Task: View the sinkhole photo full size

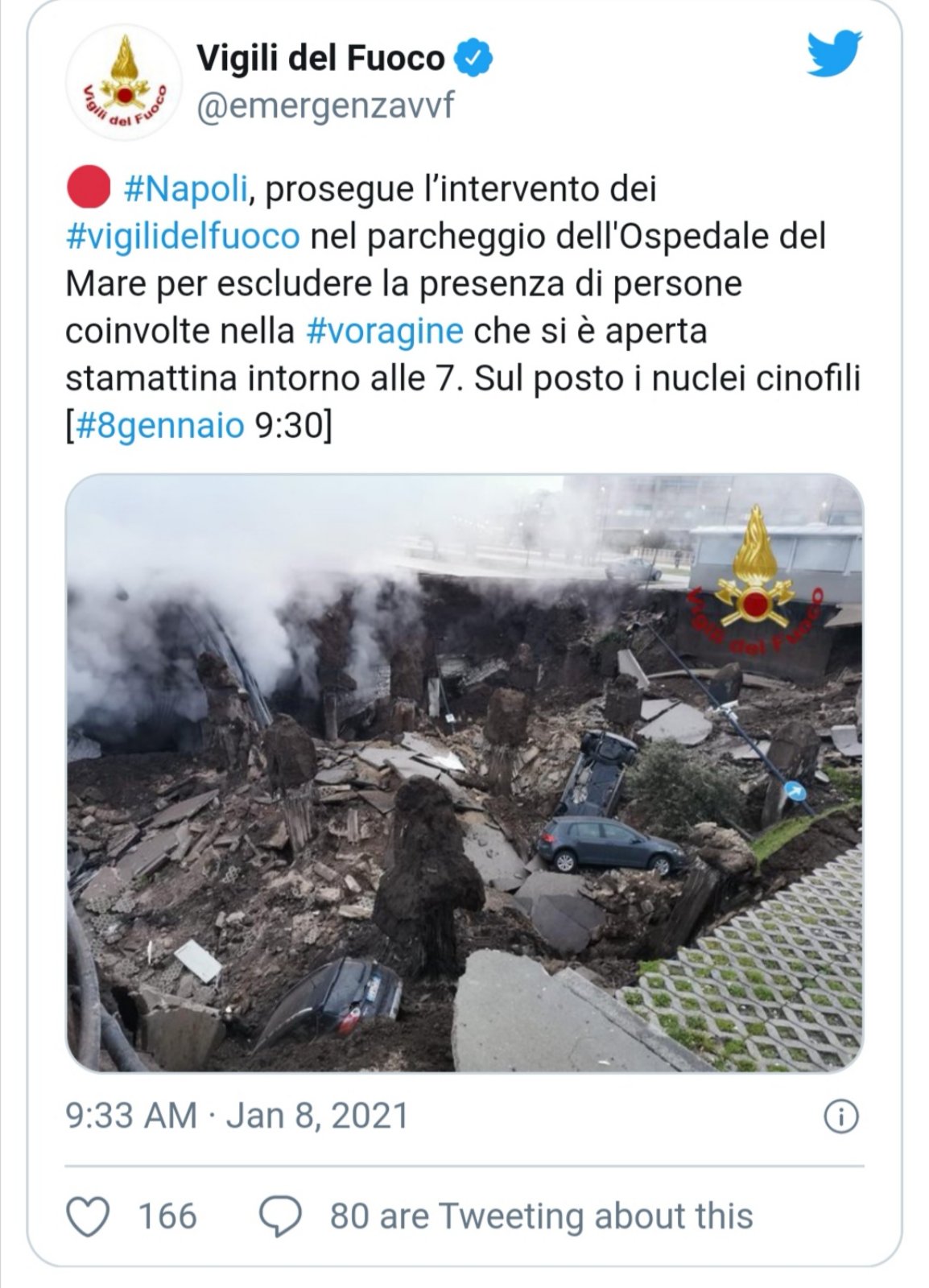Action: [x=464, y=773]
